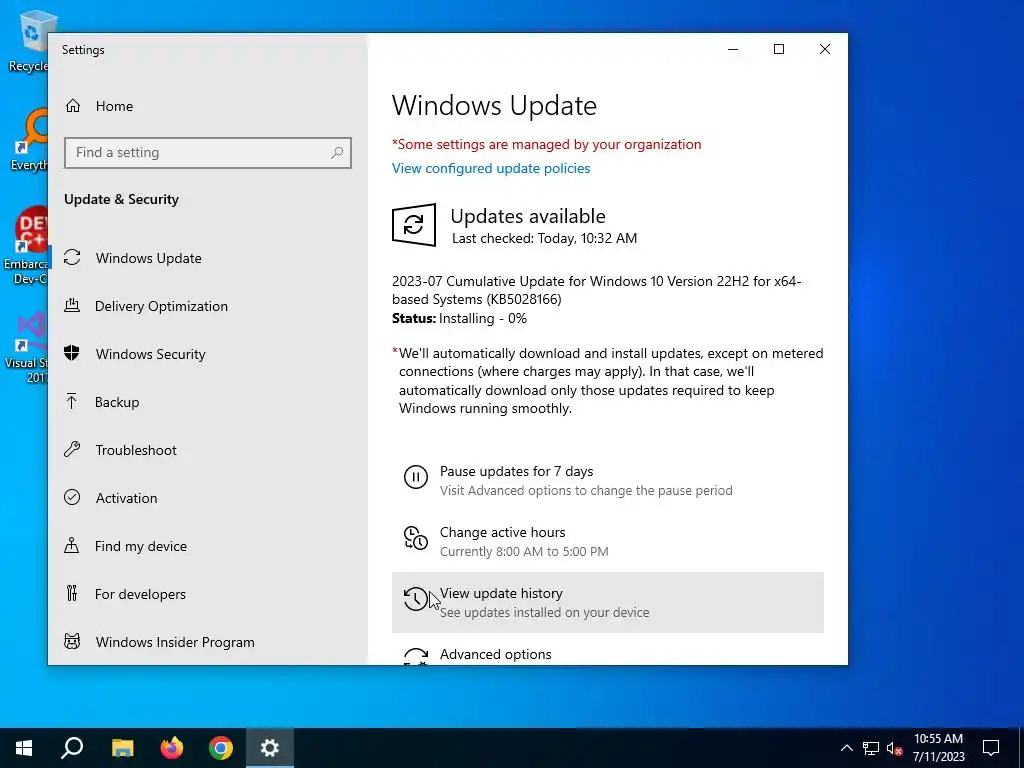The image size is (1024, 768).
Task: Click the 'Updates available' heading text
Action: tap(528, 216)
